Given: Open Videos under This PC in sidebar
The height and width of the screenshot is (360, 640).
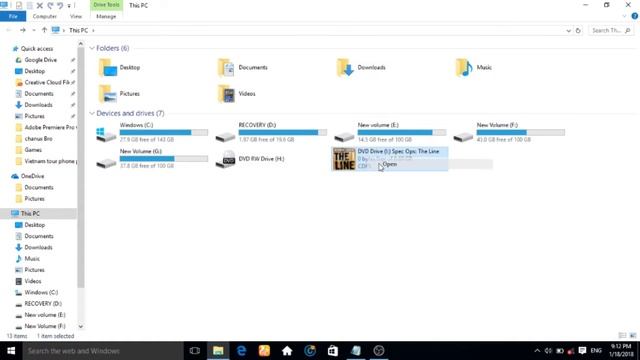Looking at the screenshot, I should pos(33,281).
